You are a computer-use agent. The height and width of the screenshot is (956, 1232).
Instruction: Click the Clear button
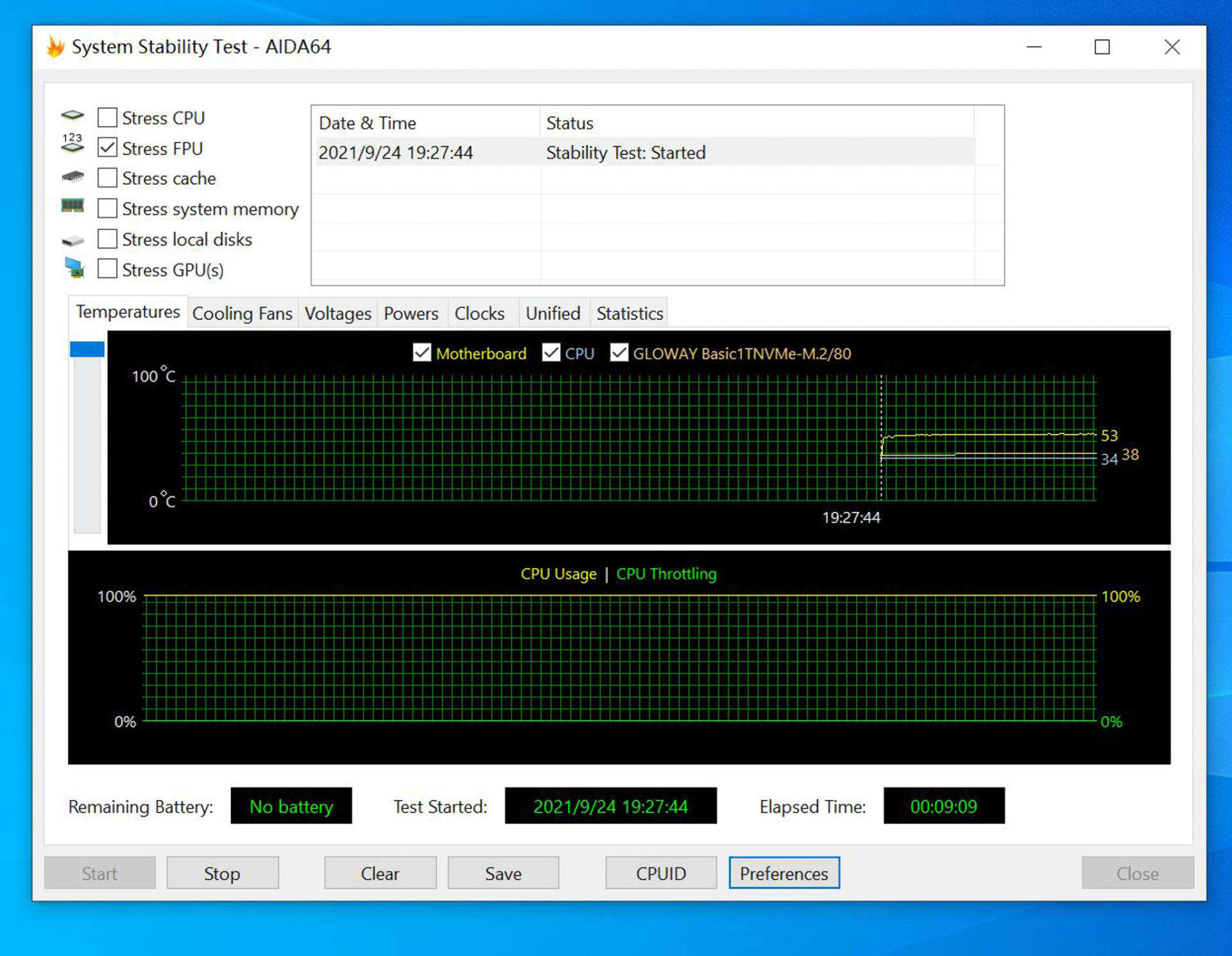[x=380, y=873]
